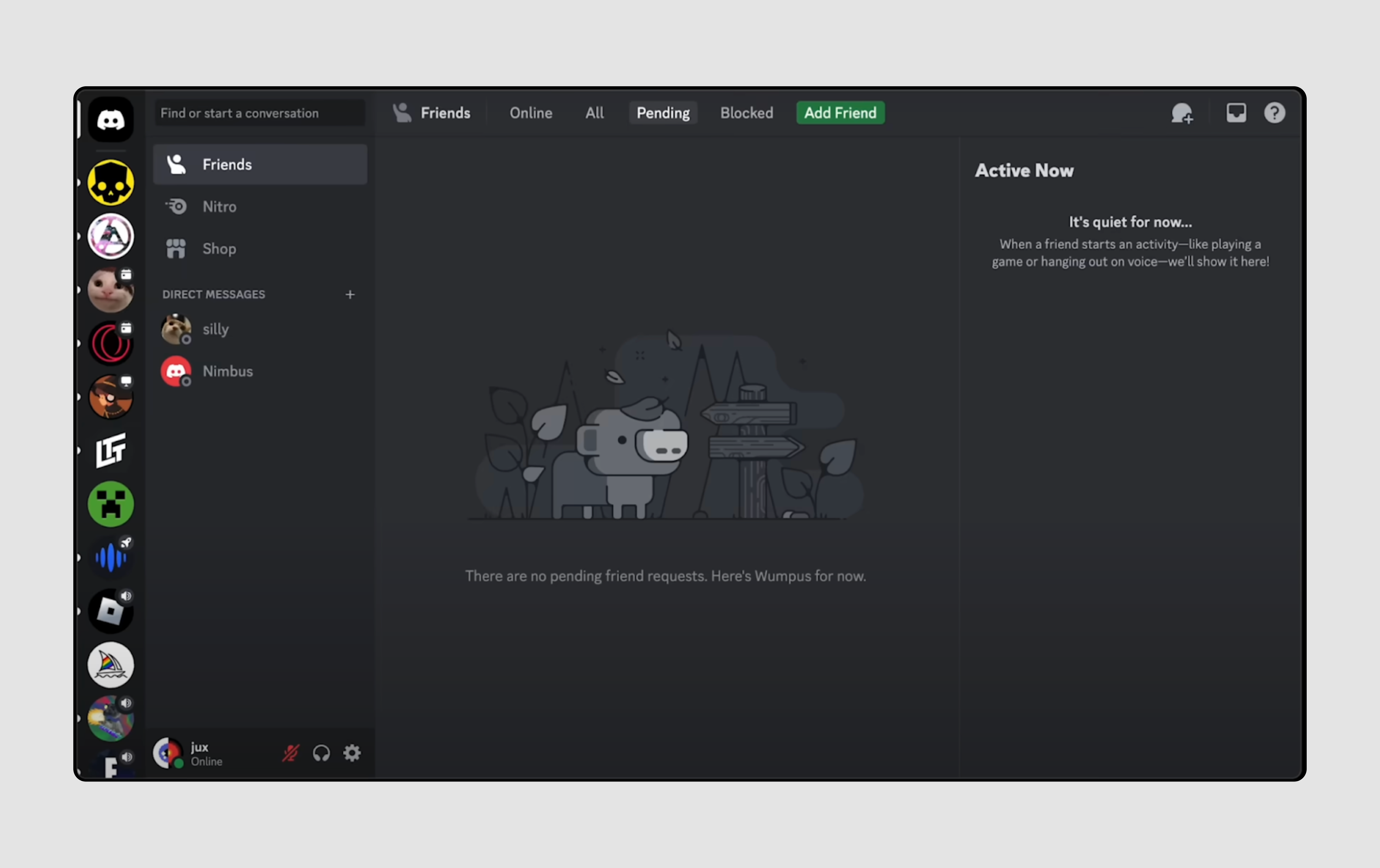Image resolution: width=1380 pixels, height=868 pixels.
Task: Click the green Add Friend button
Action: click(x=840, y=113)
